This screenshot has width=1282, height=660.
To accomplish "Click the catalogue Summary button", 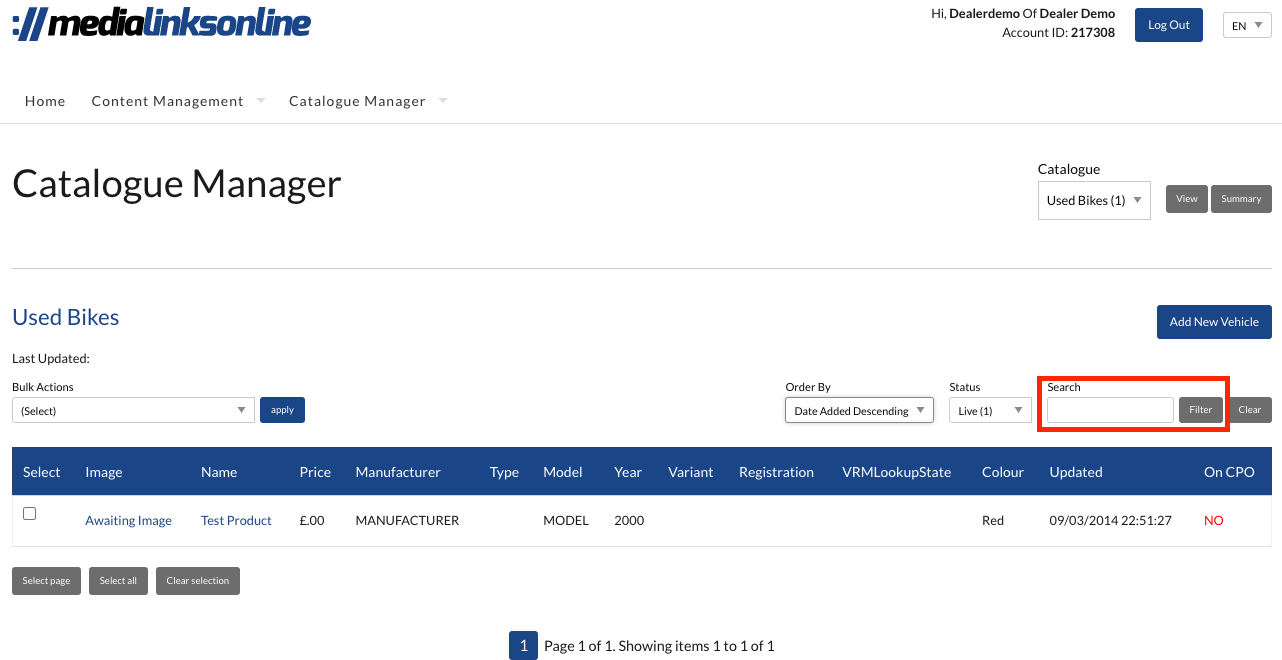I will tap(1241, 199).
